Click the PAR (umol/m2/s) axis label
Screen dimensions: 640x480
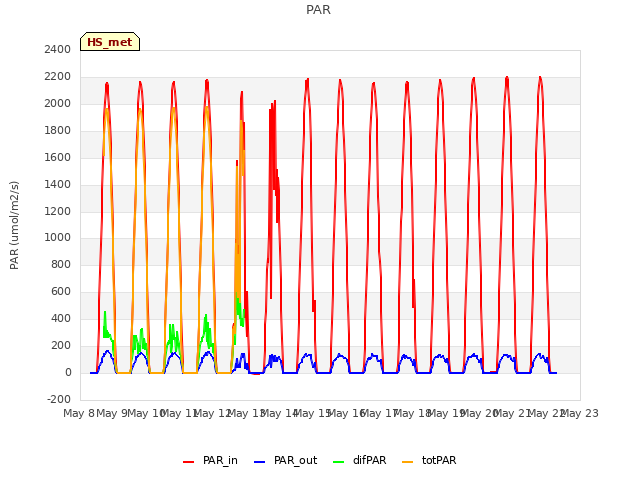click(x=14, y=225)
